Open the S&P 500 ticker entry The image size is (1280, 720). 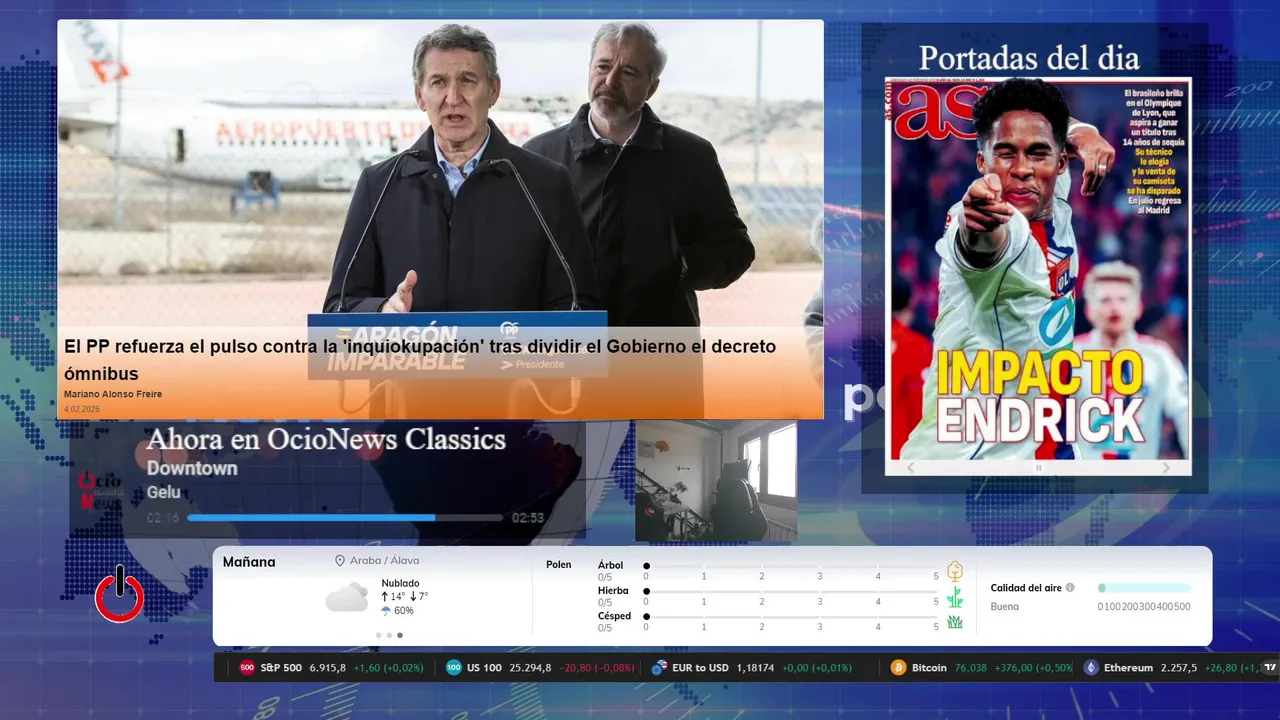(331, 668)
